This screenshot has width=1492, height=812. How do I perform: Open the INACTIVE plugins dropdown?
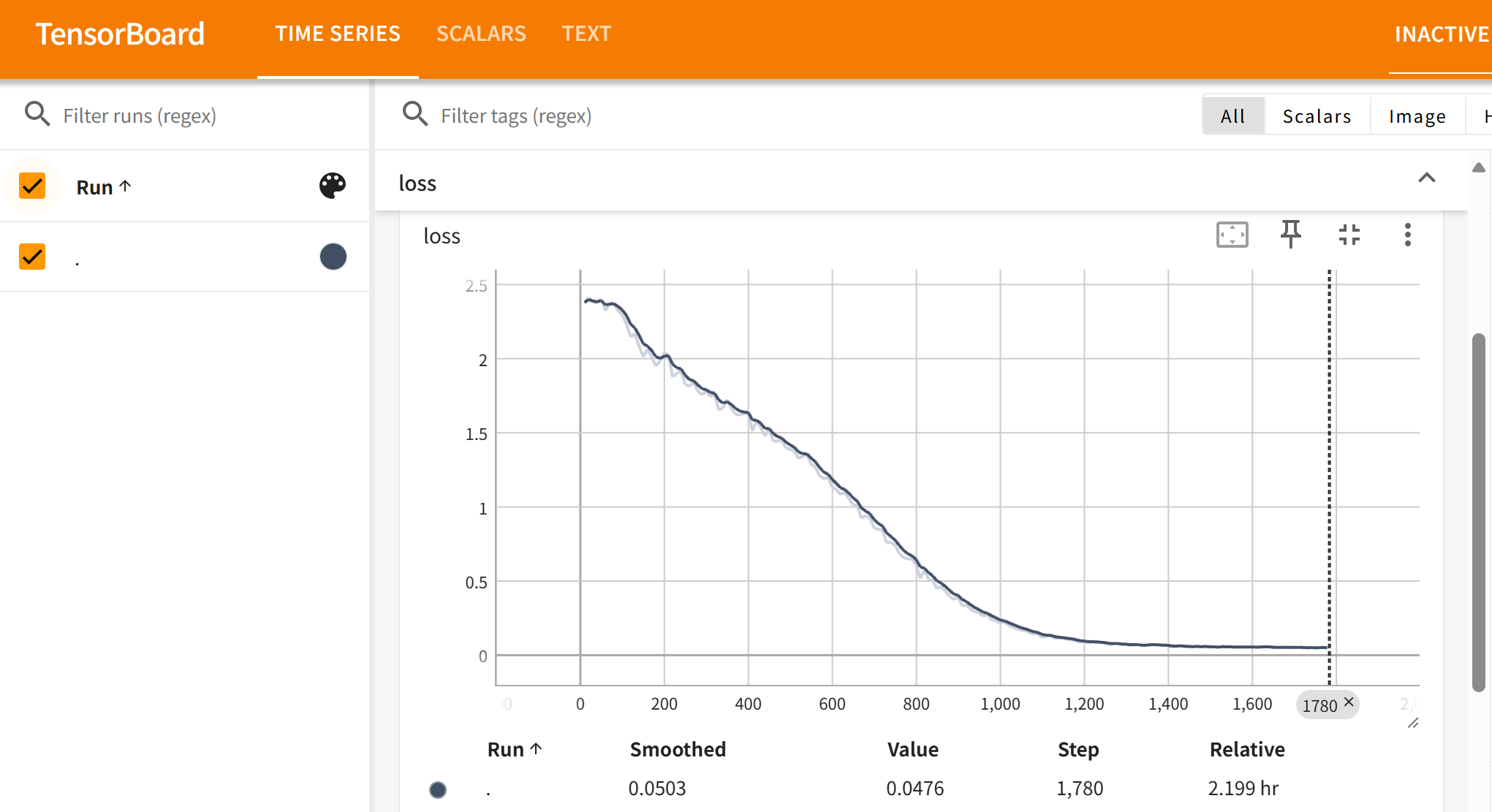(x=1441, y=34)
